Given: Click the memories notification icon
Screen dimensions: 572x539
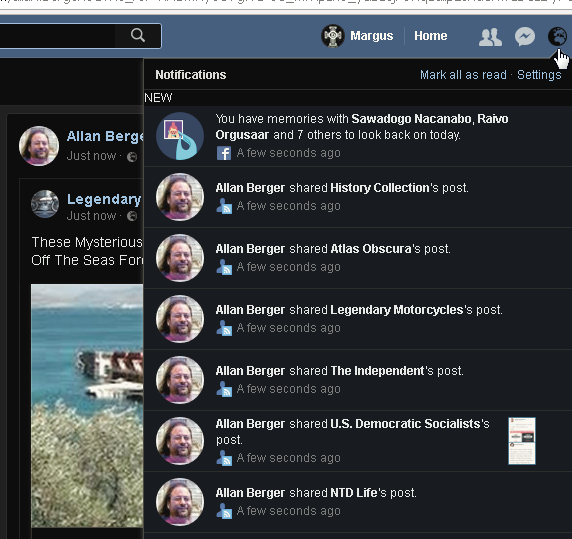Looking at the screenshot, I should (180, 136).
